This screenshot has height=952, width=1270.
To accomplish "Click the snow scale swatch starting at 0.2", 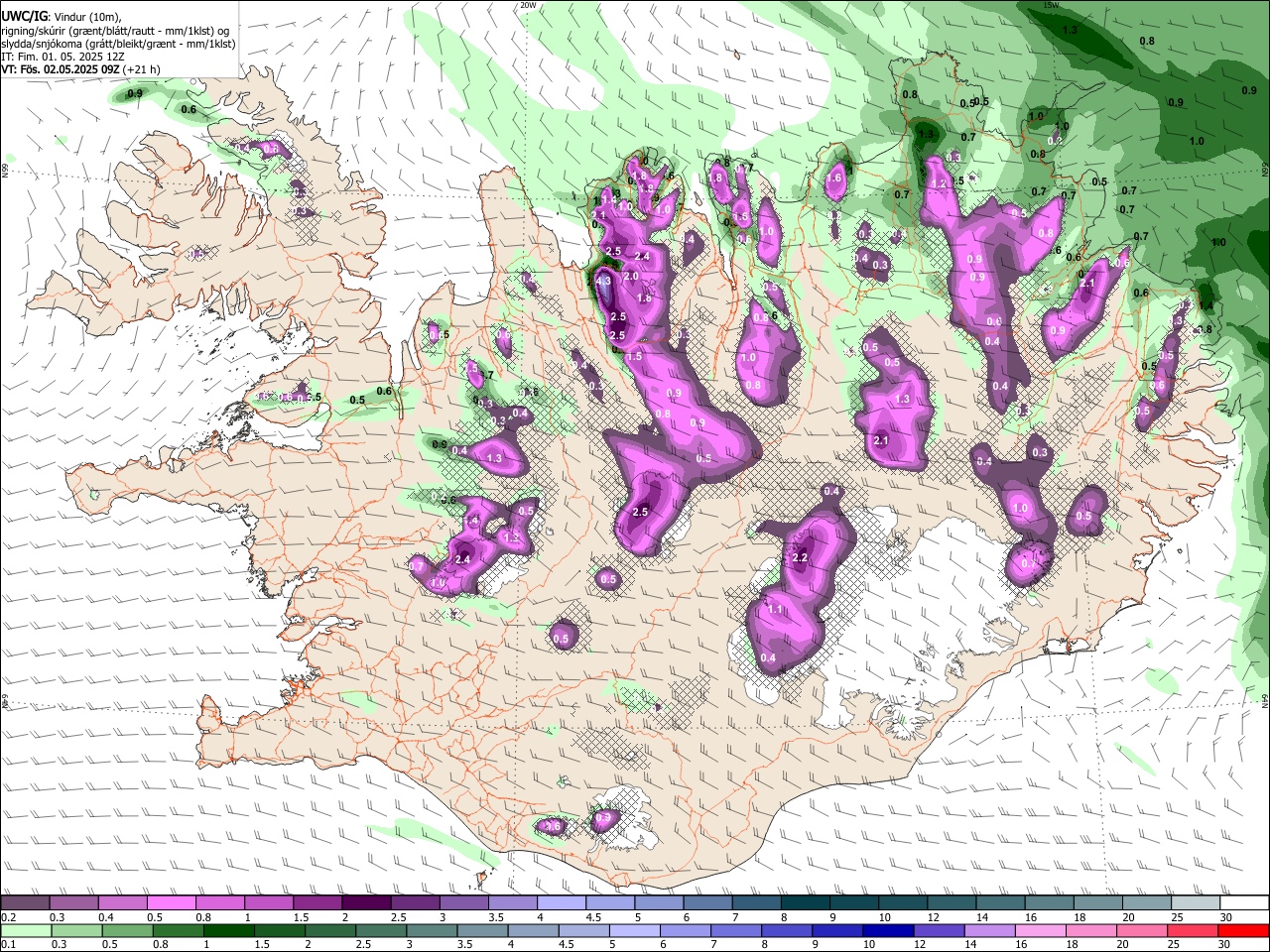I will coord(25,903).
